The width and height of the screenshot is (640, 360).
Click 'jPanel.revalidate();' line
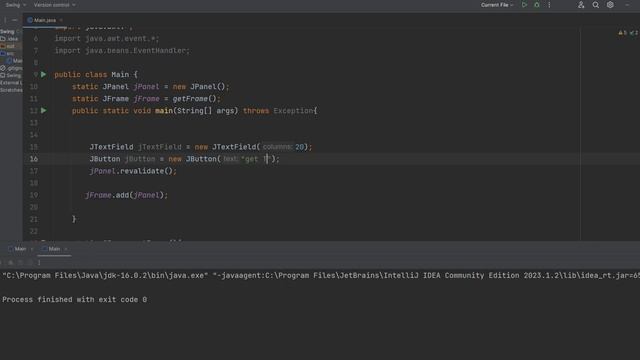133,171
